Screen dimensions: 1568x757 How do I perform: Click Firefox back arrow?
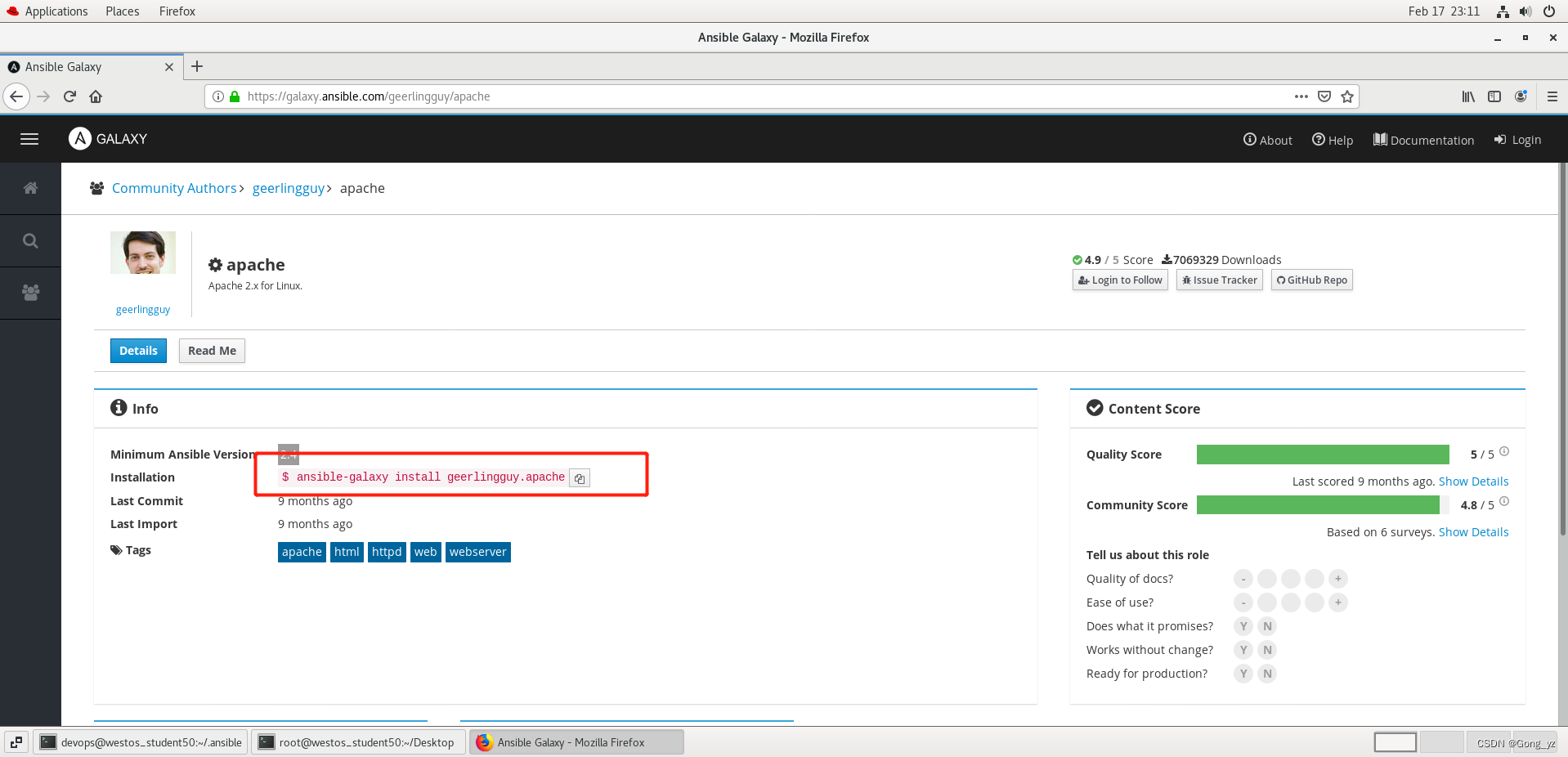(x=16, y=96)
